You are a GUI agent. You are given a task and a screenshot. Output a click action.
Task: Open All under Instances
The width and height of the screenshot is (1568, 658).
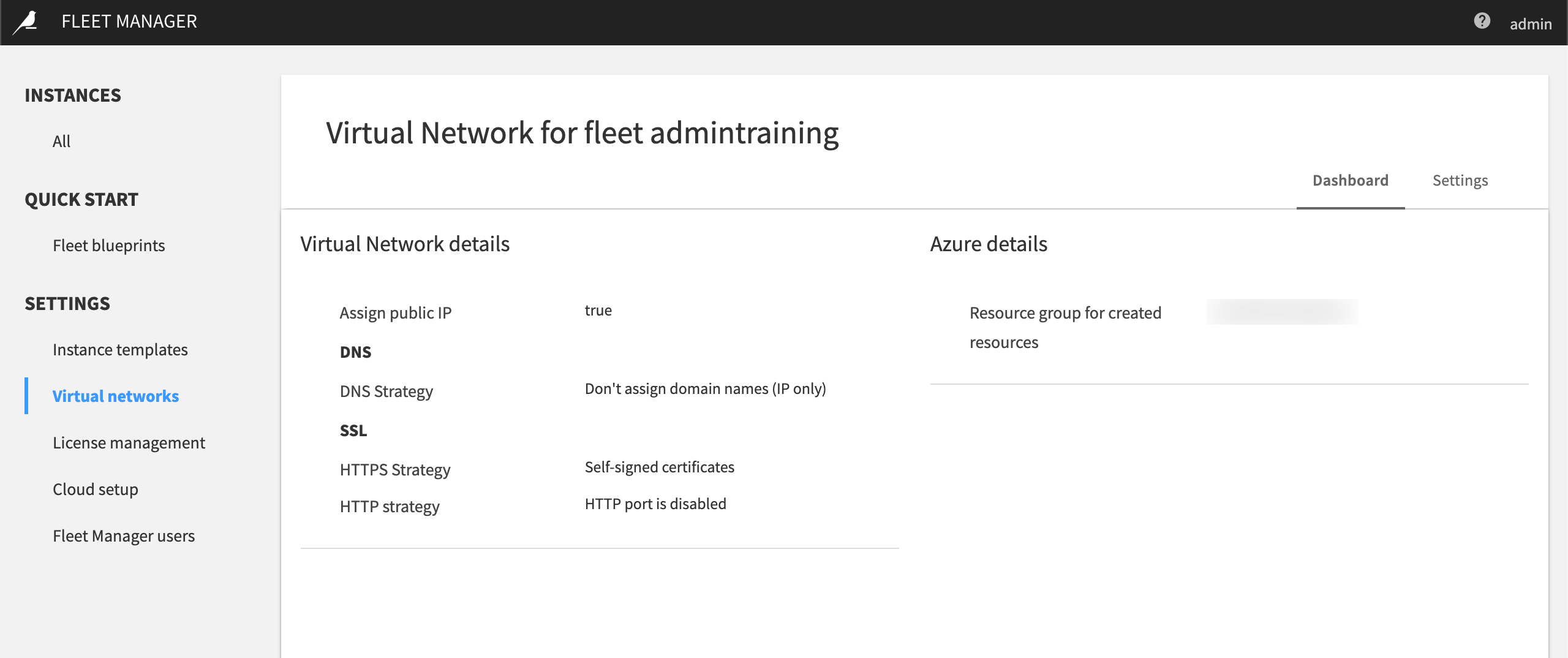click(61, 141)
